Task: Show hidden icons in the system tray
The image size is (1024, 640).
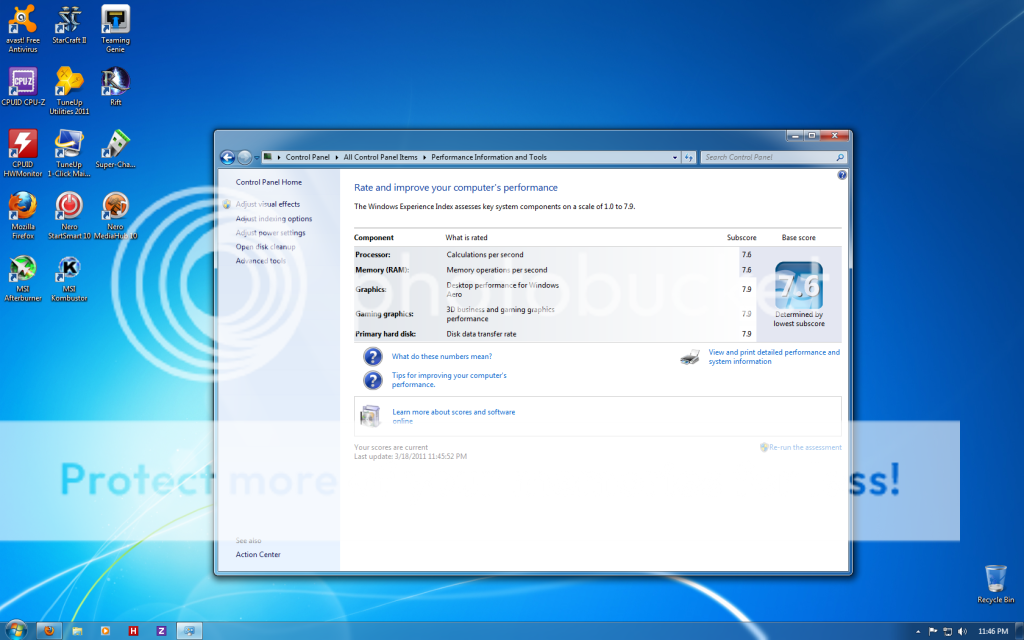Action: pos(918,632)
